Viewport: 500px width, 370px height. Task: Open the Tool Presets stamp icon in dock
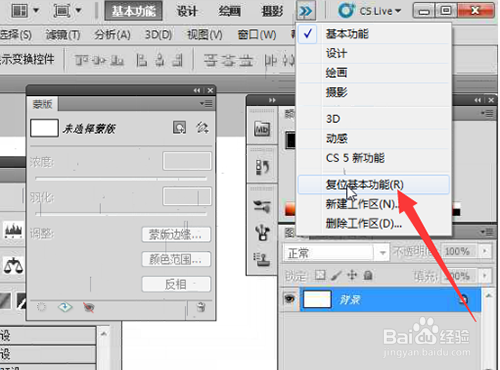pyautogui.click(x=262, y=259)
